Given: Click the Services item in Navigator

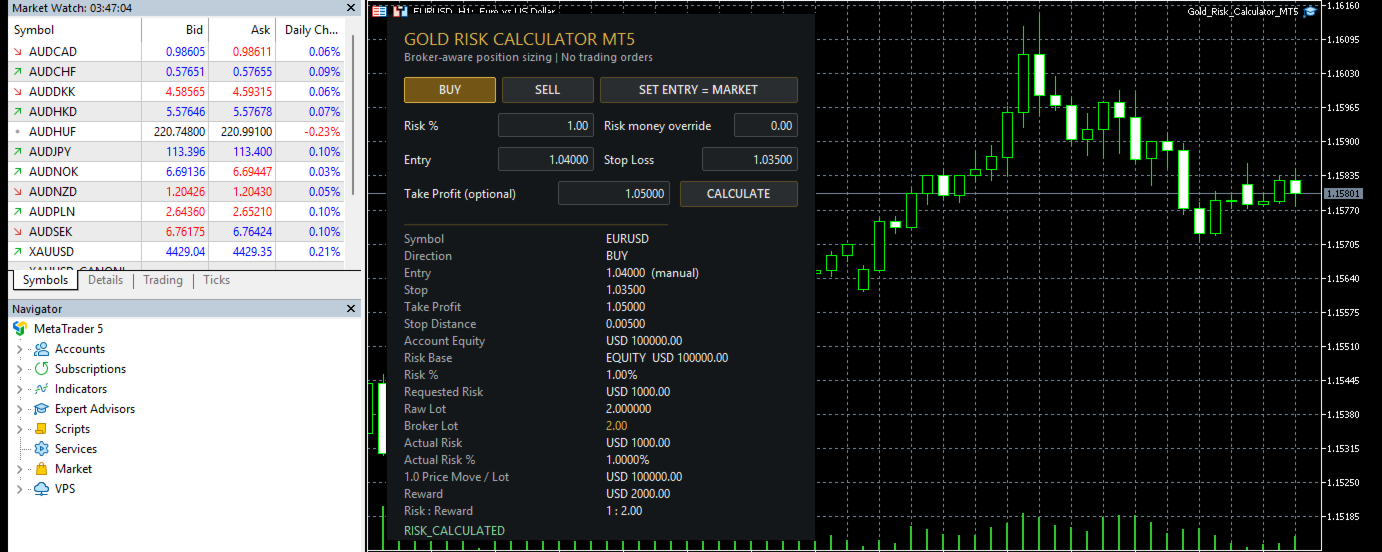Looking at the screenshot, I should [76, 449].
